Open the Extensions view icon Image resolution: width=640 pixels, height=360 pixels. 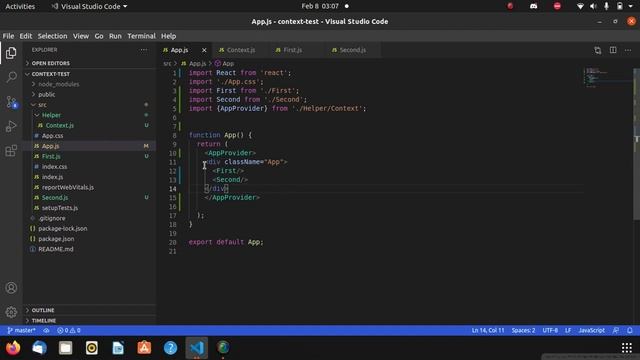tap(11, 151)
